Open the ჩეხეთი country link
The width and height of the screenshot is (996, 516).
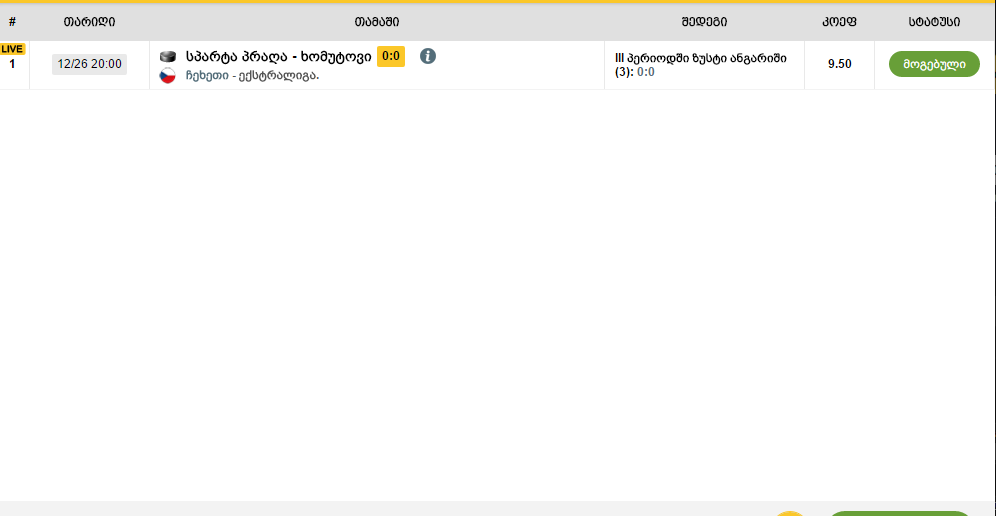tap(206, 76)
